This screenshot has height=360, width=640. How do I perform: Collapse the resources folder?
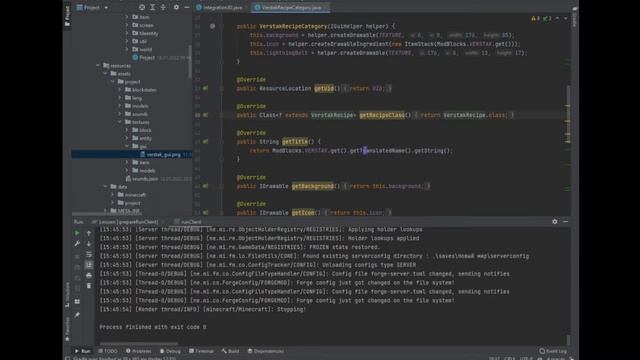[x=98, y=65]
